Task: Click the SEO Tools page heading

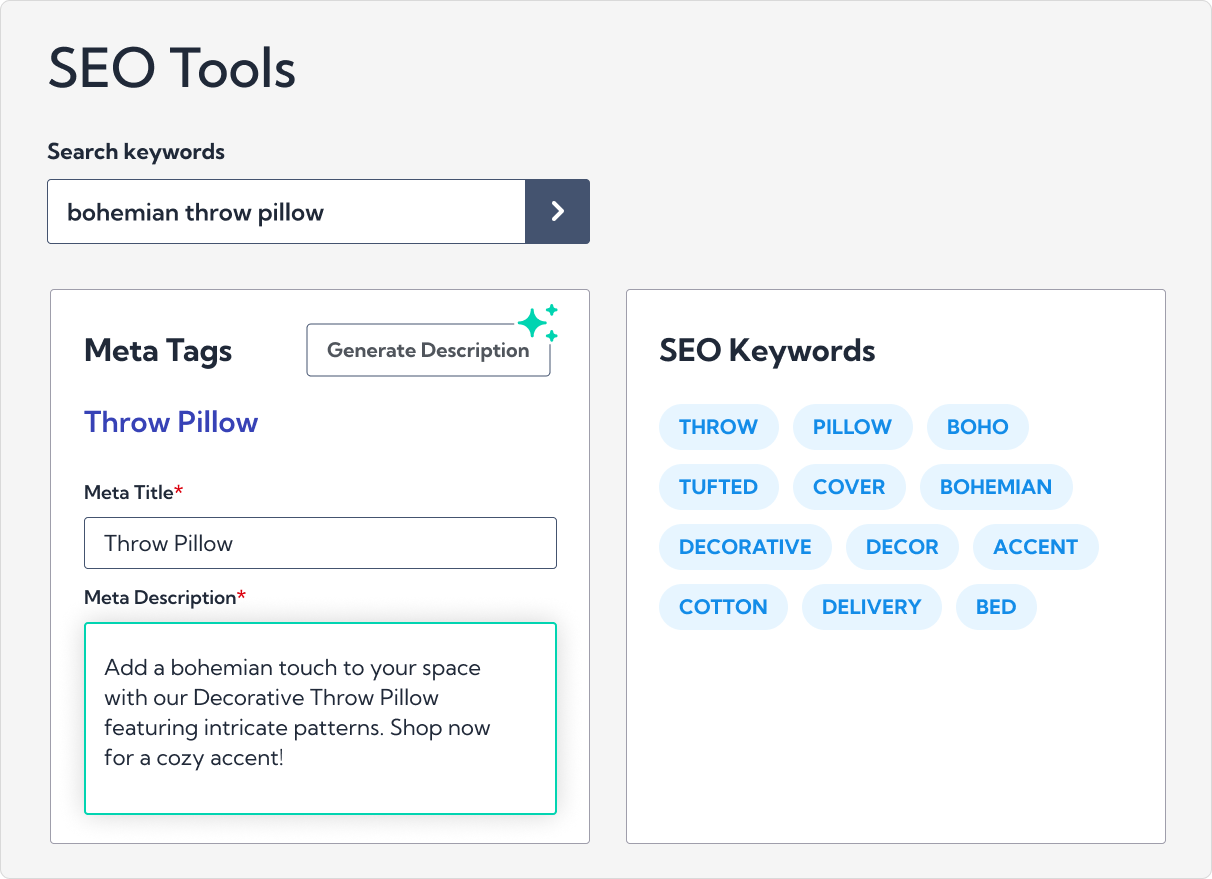Action: [x=172, y=70]
